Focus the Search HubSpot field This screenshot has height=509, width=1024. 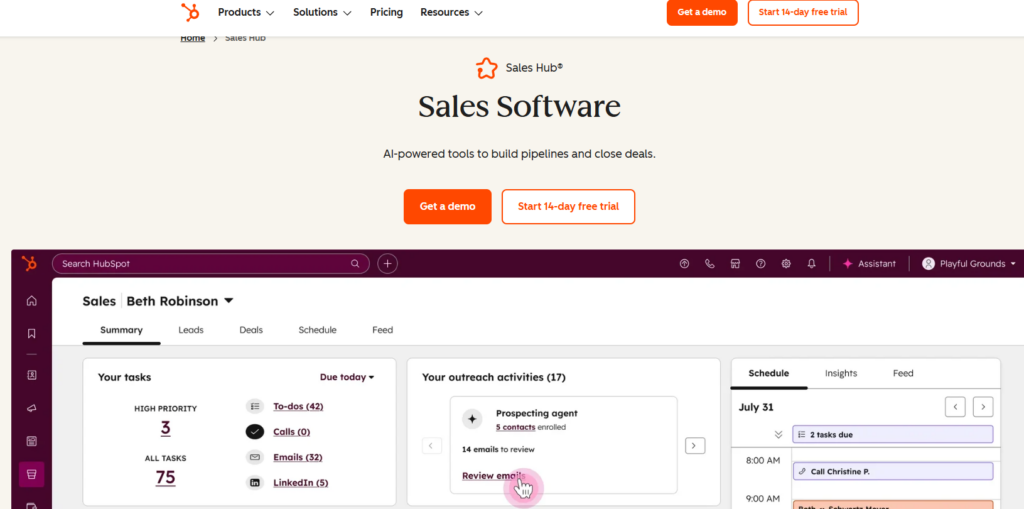[211, 263]
